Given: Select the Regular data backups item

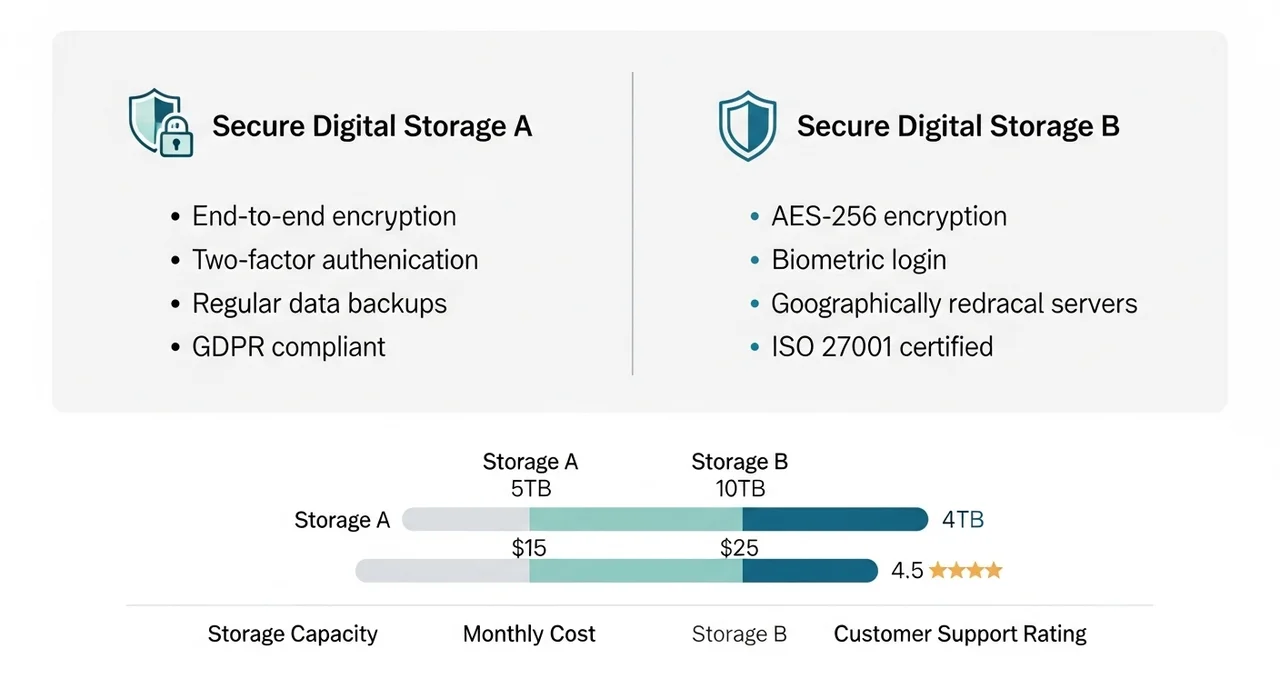Looking at the screenshot, I should click(319, 303).
